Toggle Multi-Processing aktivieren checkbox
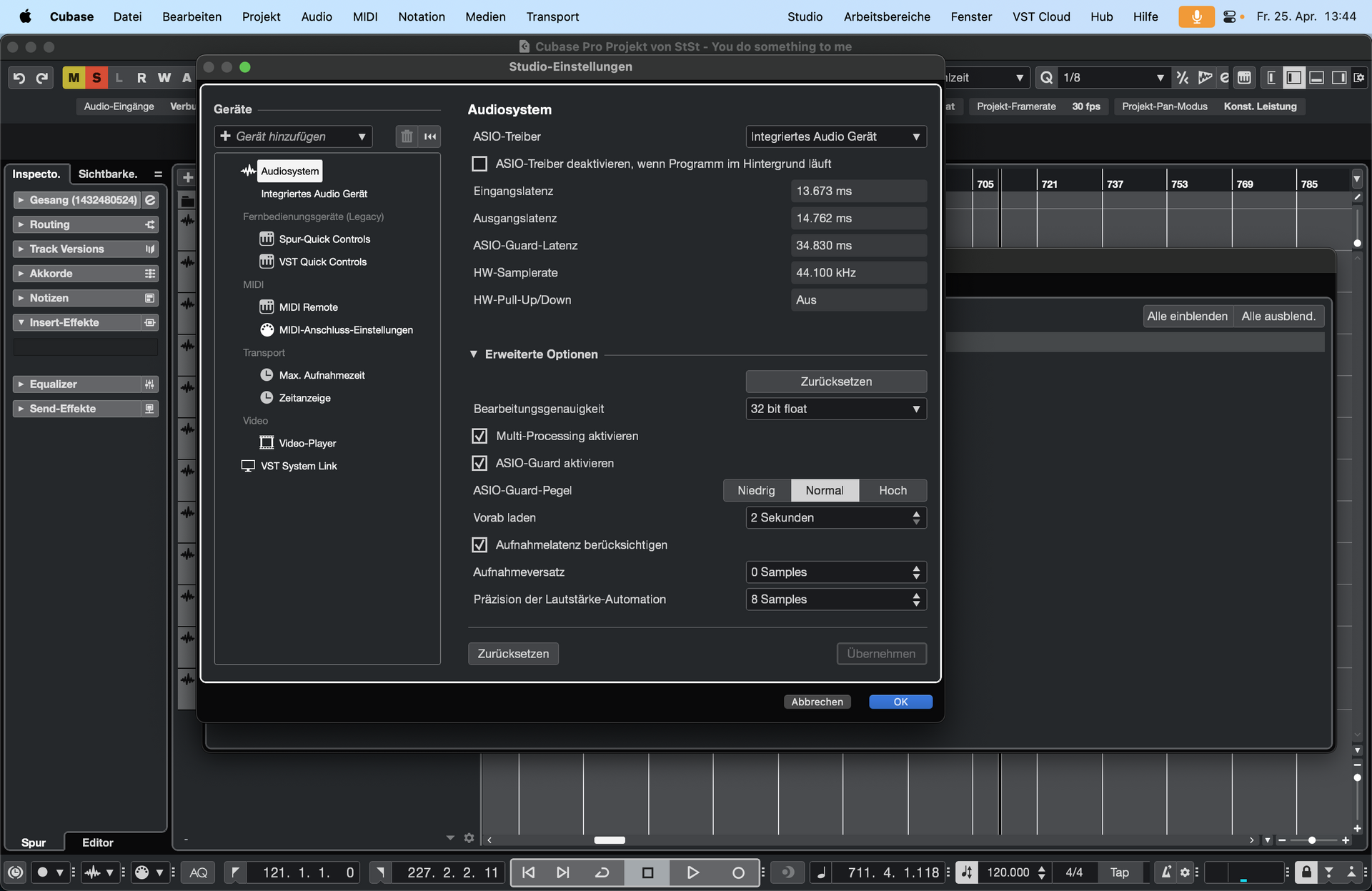This screenshot has width=1372, height=891. pyautogui.click(x=479, y=437)
